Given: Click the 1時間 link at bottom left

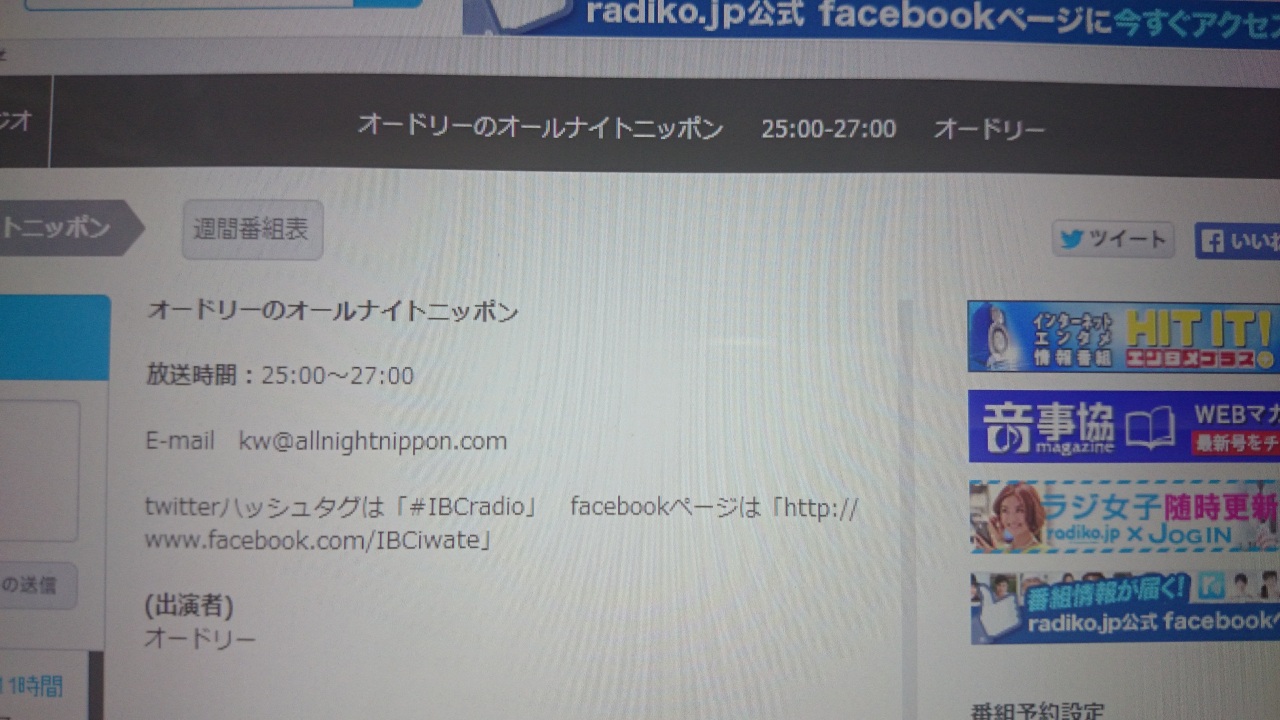Looking at the screenshot, I should 36,686.
